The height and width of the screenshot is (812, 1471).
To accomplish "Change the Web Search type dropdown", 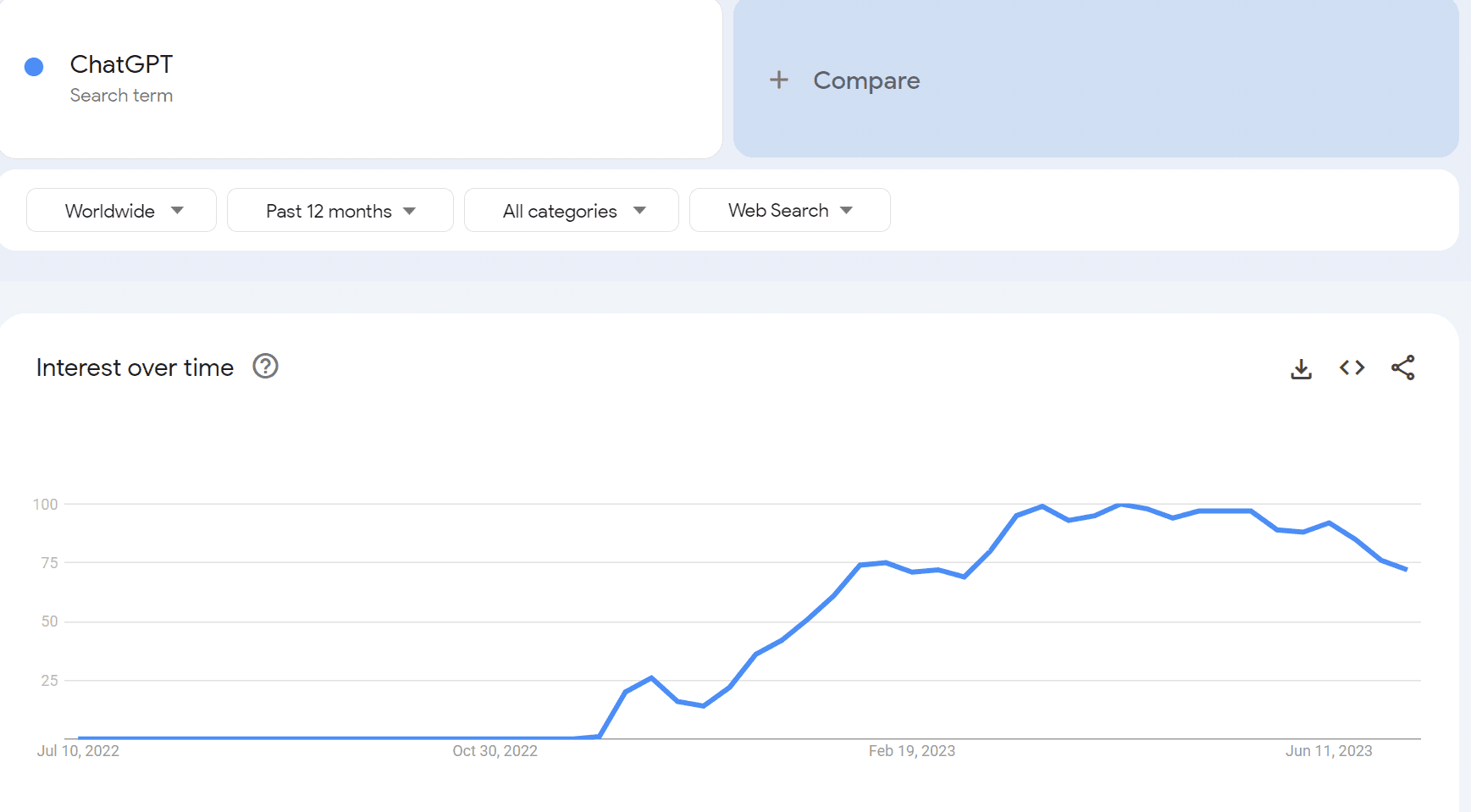I will tap(789, 211).
